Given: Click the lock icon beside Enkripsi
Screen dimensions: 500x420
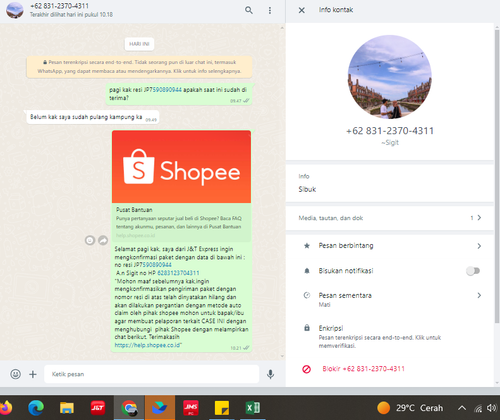Looking at the screenshot, I should pyautogui.click(x=307, y=328).
